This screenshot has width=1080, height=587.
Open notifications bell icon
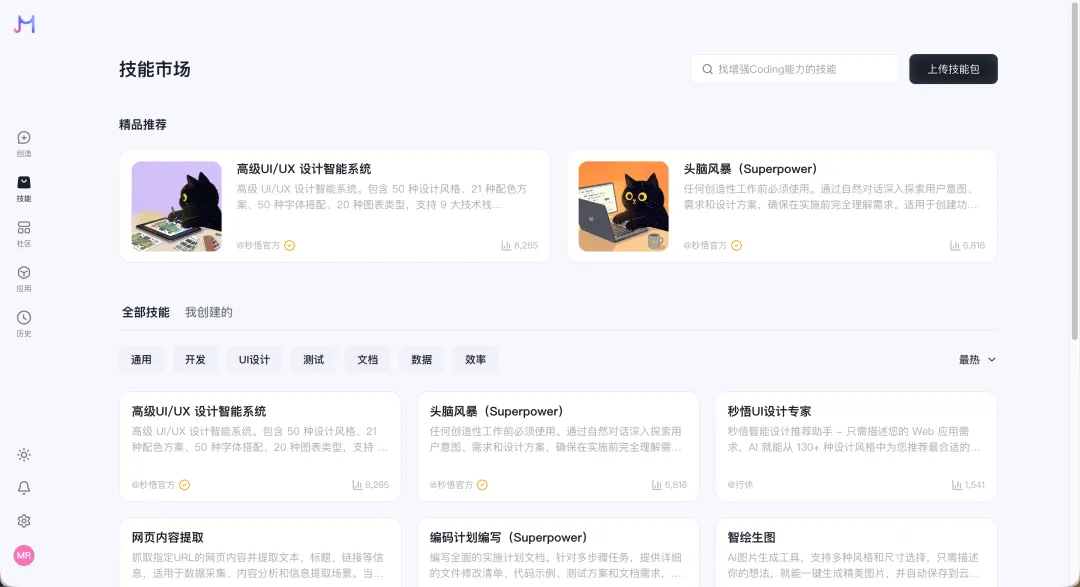click(24, 488)
